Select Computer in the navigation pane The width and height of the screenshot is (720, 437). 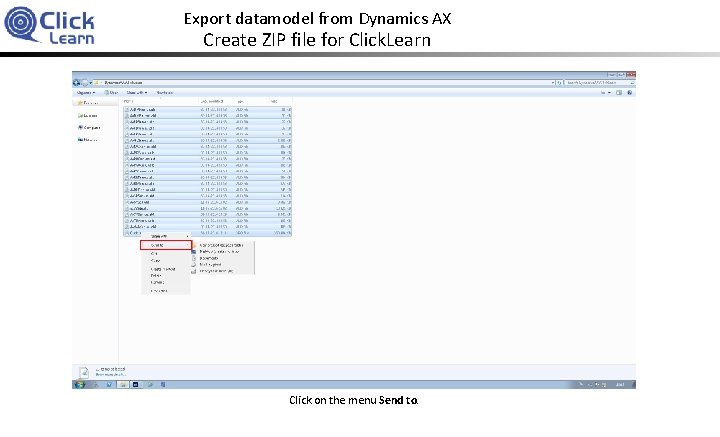click(x=89, y=128)
